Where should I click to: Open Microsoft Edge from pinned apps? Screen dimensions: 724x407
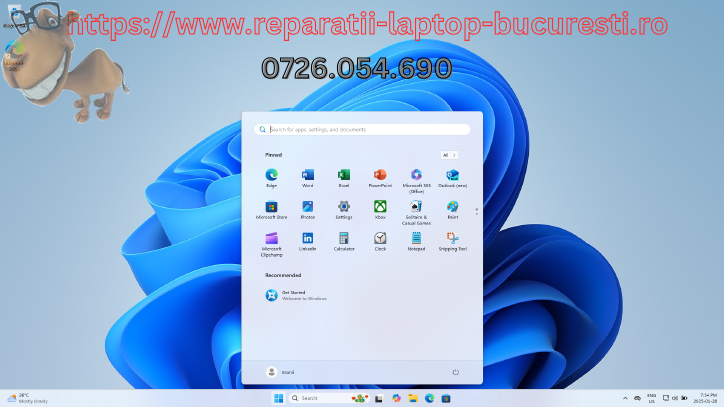coord(271,176)
